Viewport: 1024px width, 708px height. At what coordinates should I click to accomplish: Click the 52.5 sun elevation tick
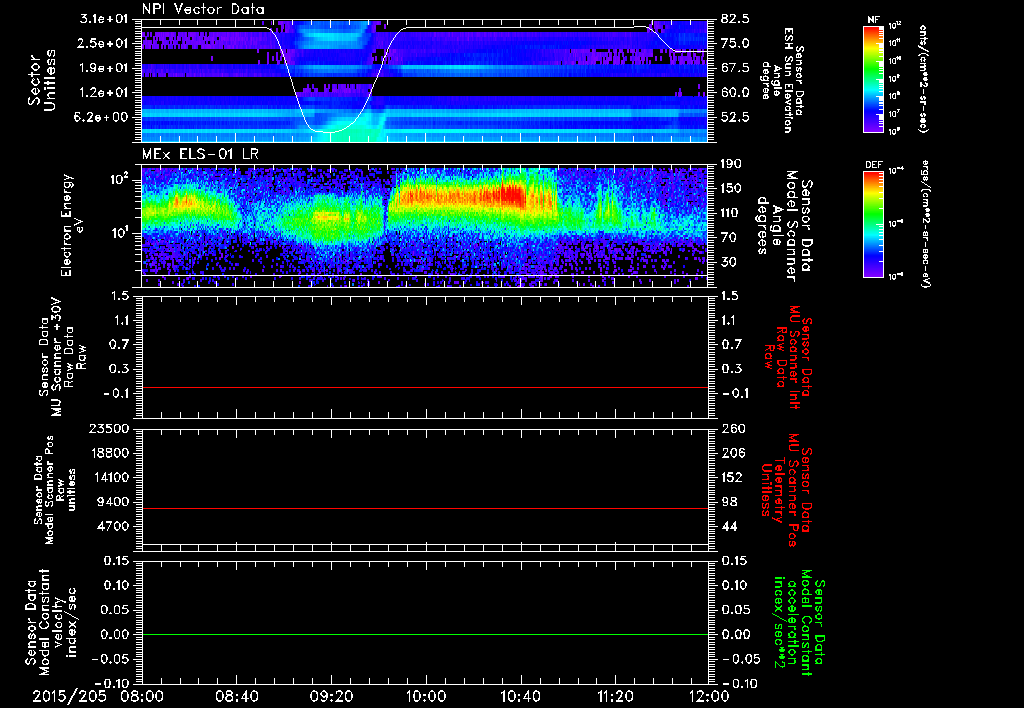click(x=735, y=117)
